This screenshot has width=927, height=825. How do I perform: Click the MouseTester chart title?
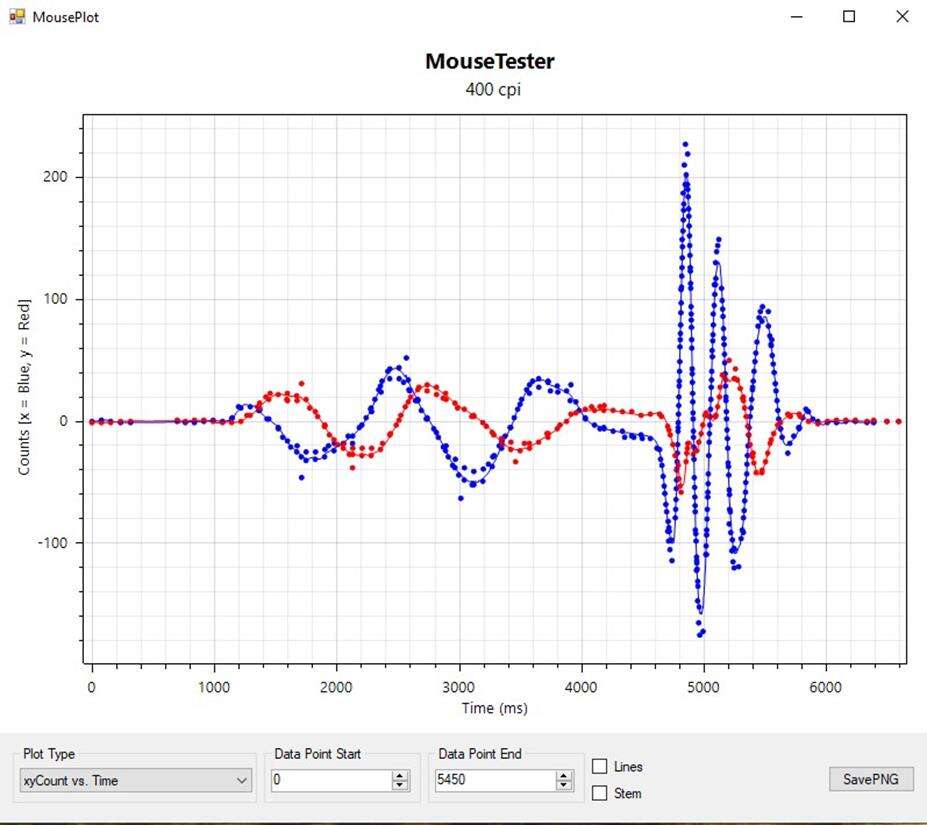pos(489,61)
